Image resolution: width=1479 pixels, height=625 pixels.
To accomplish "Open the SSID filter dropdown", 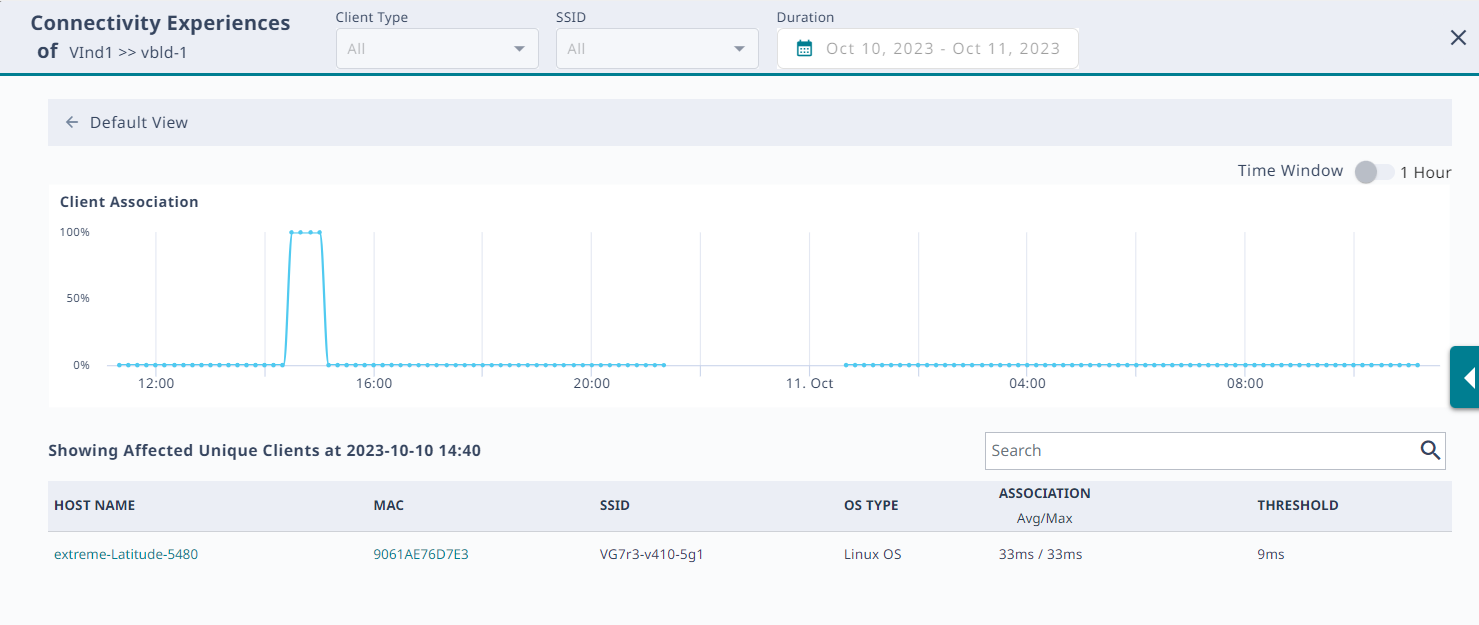I will (x=657, y=48).
